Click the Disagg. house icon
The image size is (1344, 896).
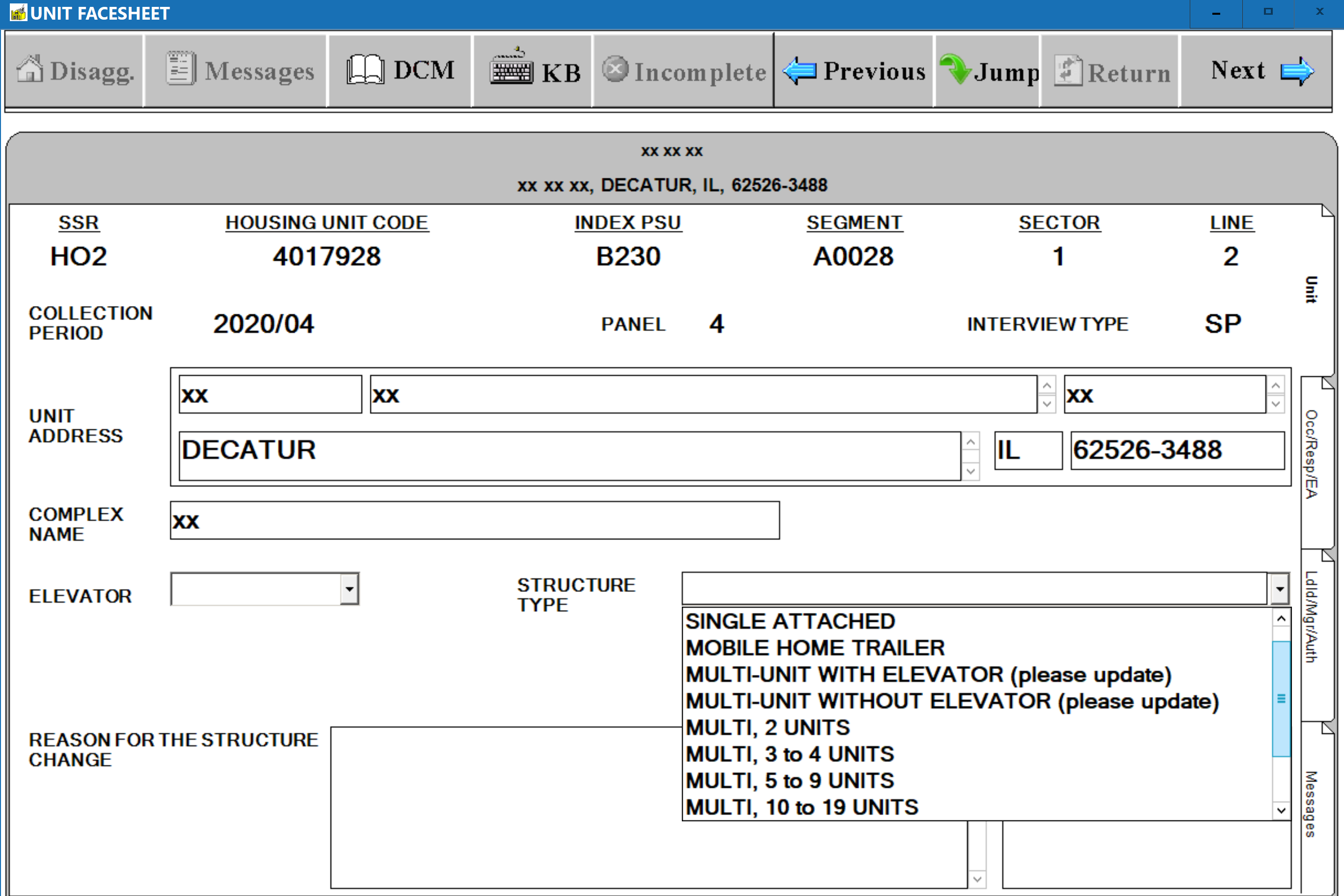[29, 70]
